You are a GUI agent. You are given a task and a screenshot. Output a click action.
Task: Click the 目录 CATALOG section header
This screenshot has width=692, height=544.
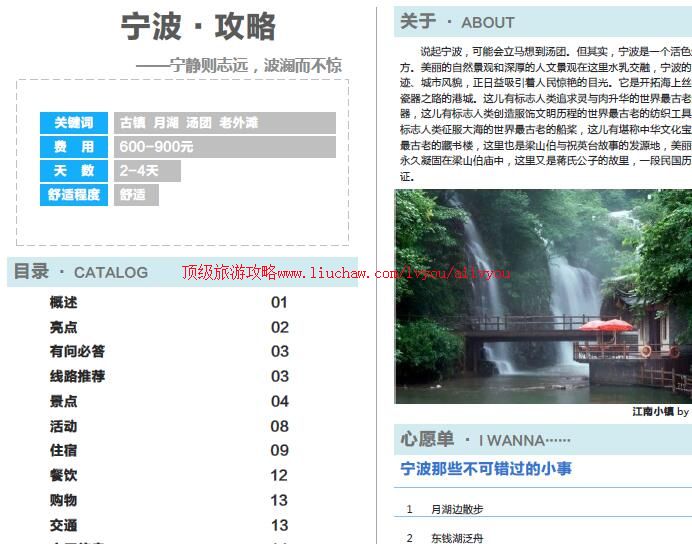point(81,272)
